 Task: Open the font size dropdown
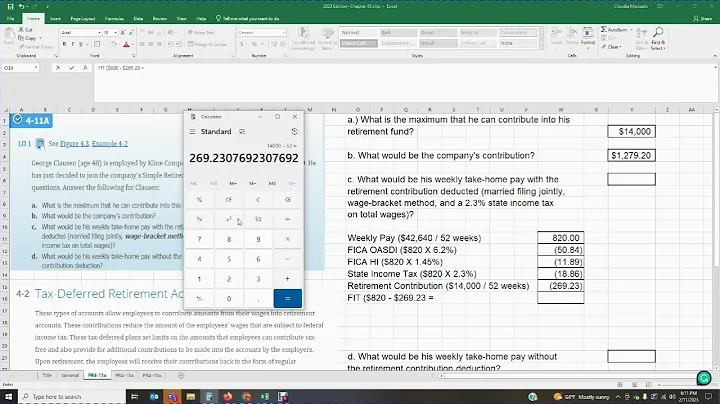(115, 33)
